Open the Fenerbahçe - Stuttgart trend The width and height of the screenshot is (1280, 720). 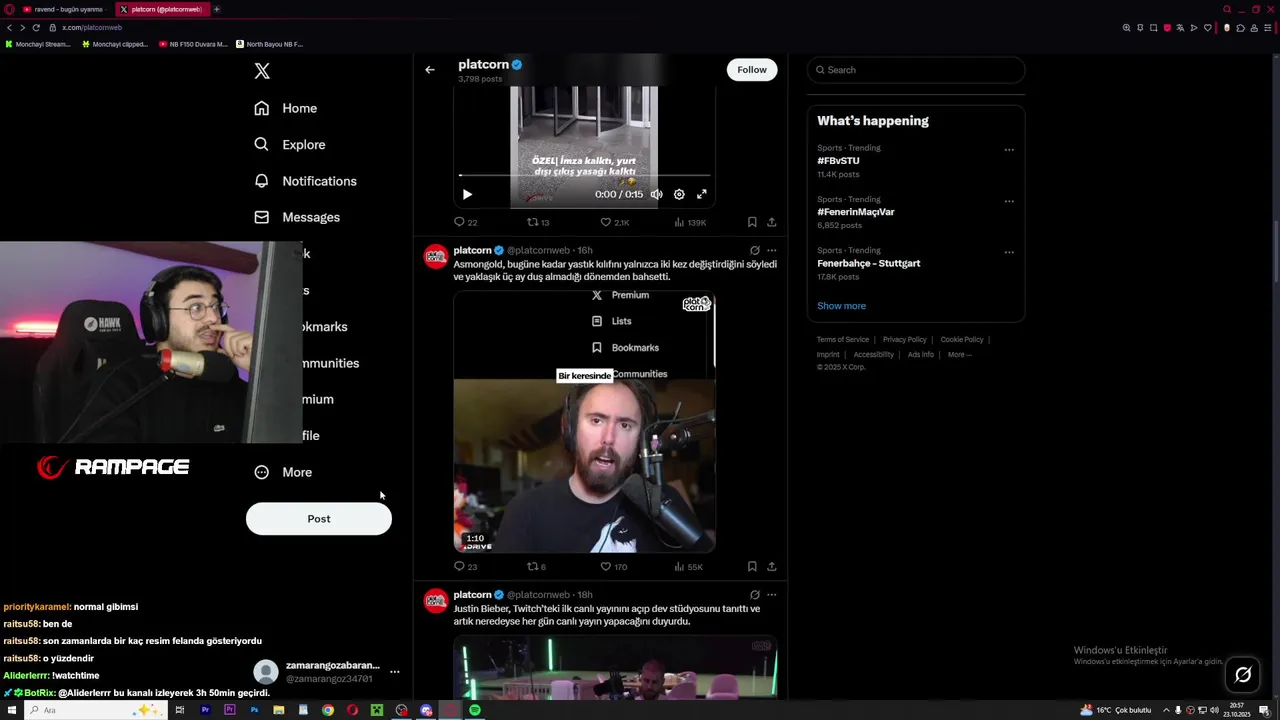pyautogui.click(x=869, y=263)
